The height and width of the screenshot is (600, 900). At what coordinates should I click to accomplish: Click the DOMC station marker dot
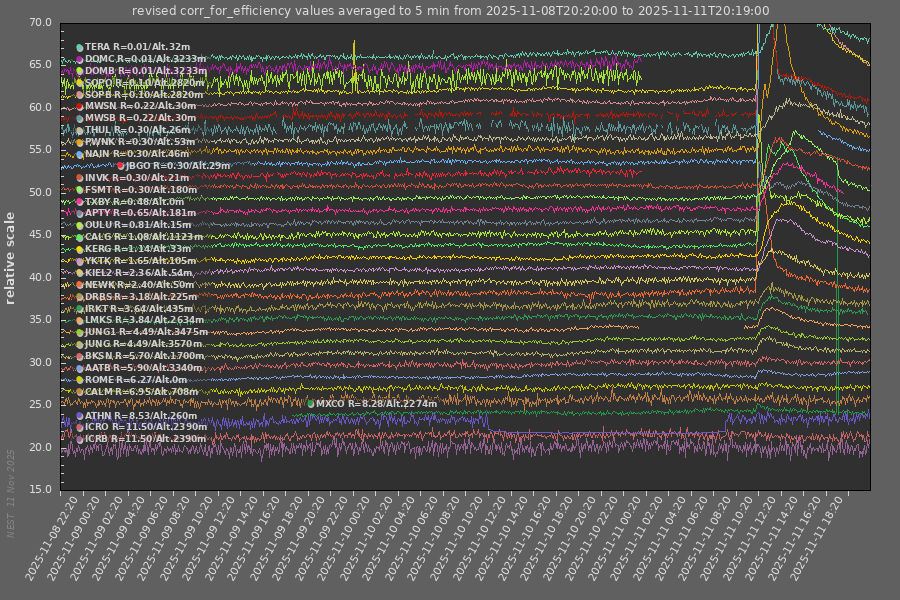[x=80, y=59]
